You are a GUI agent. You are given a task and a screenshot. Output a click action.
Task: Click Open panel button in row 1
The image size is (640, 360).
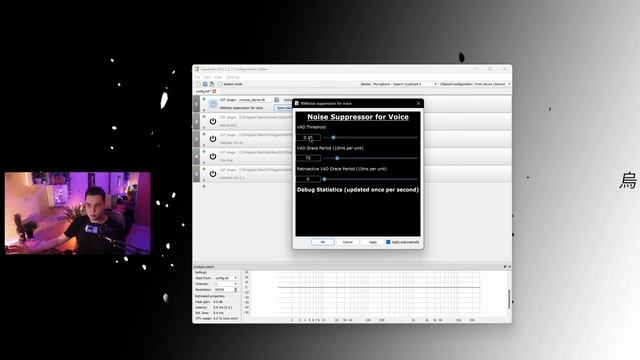283,108
